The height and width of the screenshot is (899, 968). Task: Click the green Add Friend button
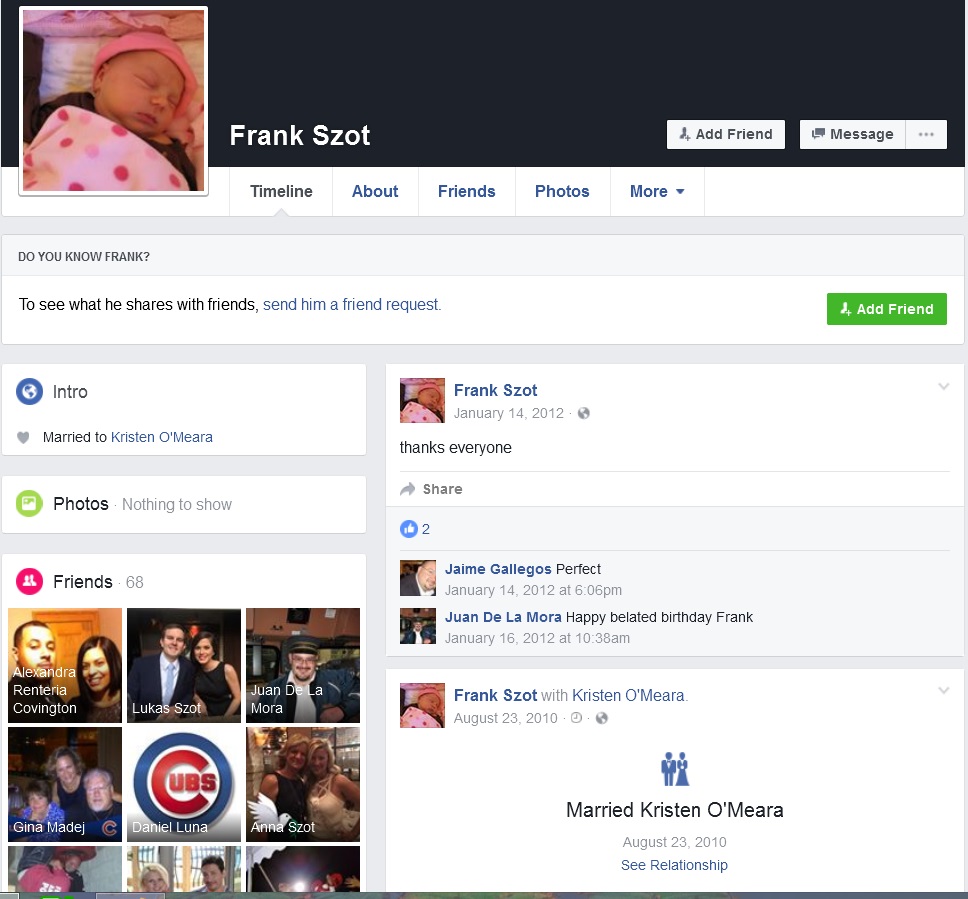tap(887, 309)
